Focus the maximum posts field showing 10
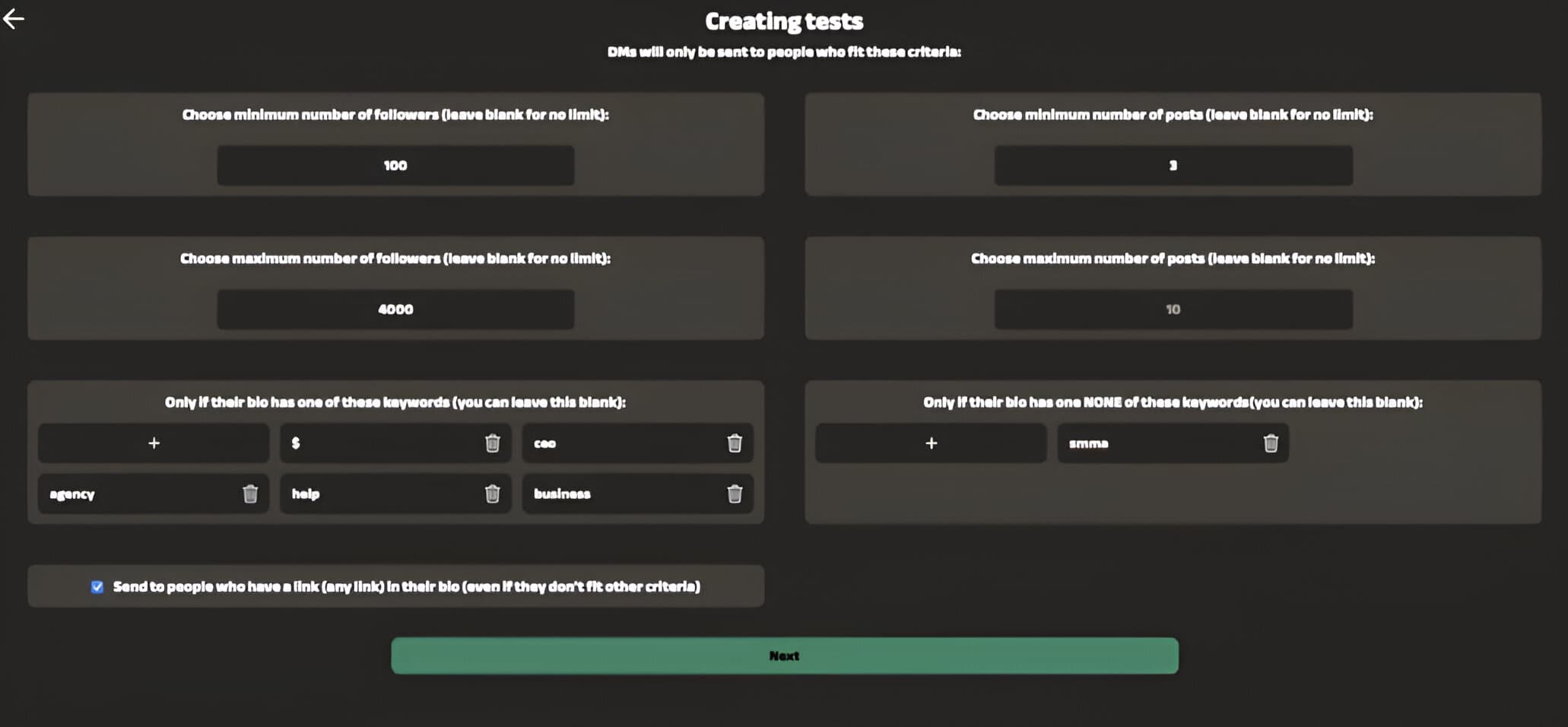Screen dimensions: 1568x727 (x=1173, y=310)
